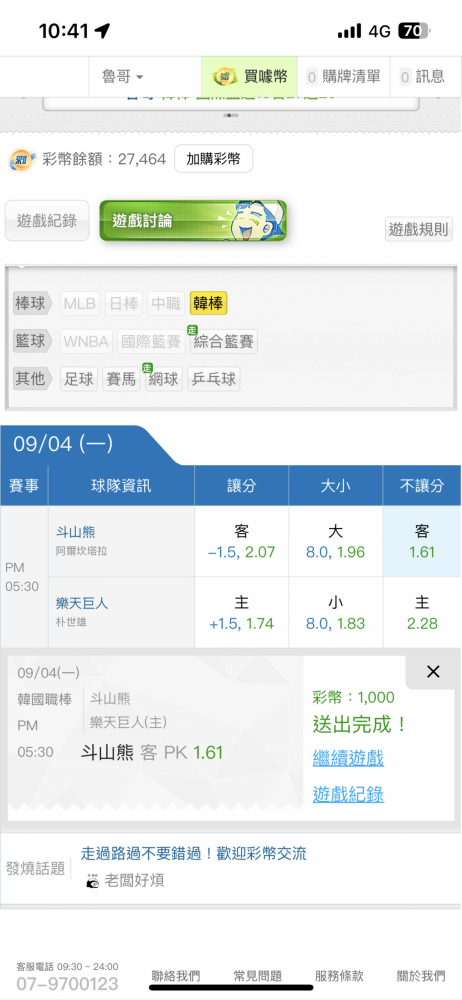Open the 買嘑幣 coin purchase icon
Image resolution: width=462 pixels, height=1000 pixels.
(225, 77)
